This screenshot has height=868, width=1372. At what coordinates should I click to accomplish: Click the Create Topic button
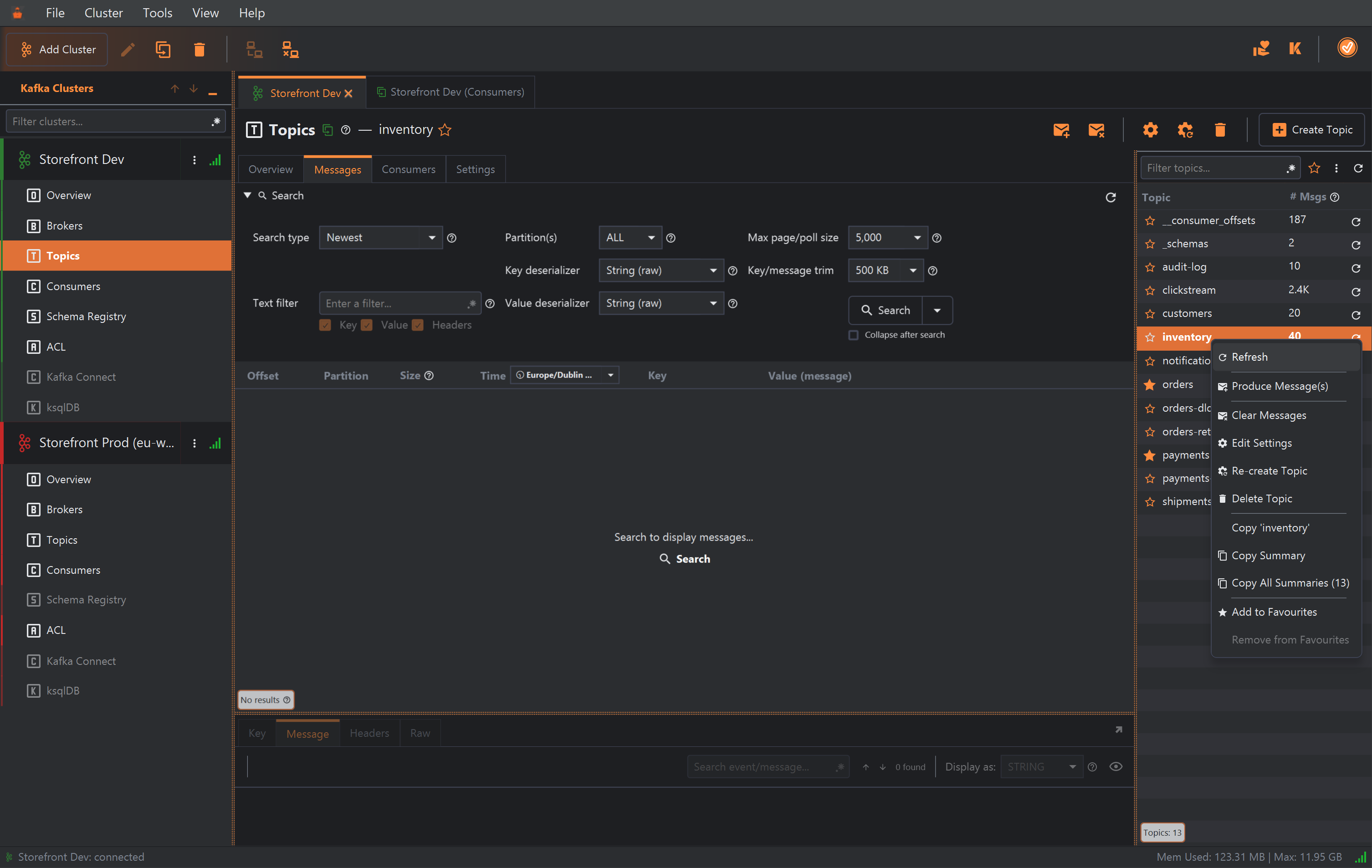[1311, 130]
